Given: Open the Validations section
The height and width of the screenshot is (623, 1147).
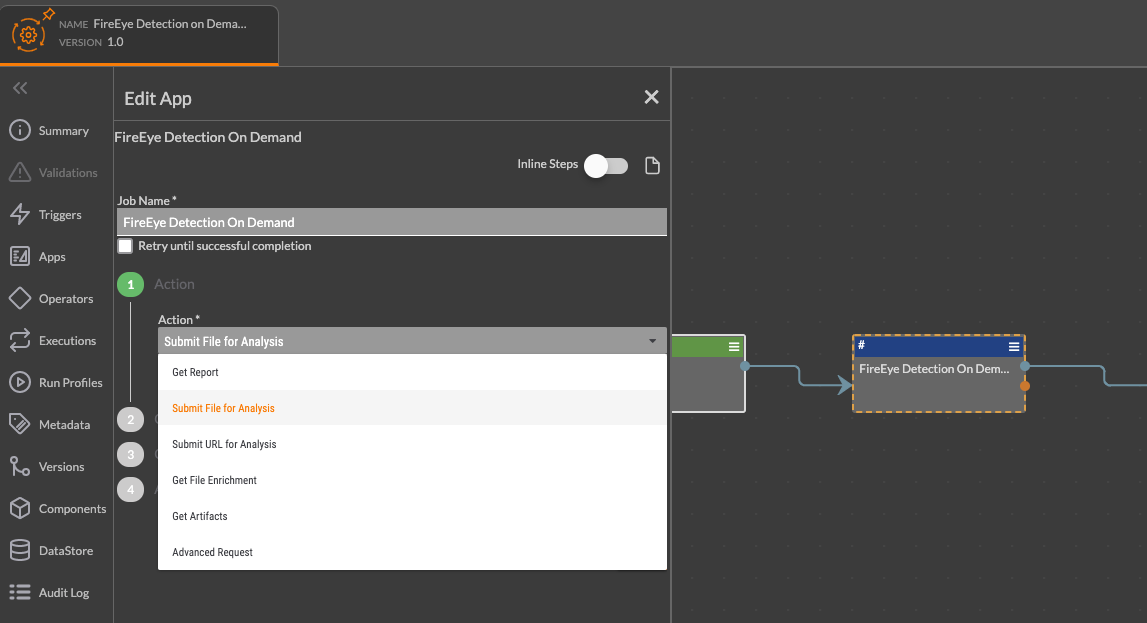Looking at the screenshot, I should pos(53,173).
